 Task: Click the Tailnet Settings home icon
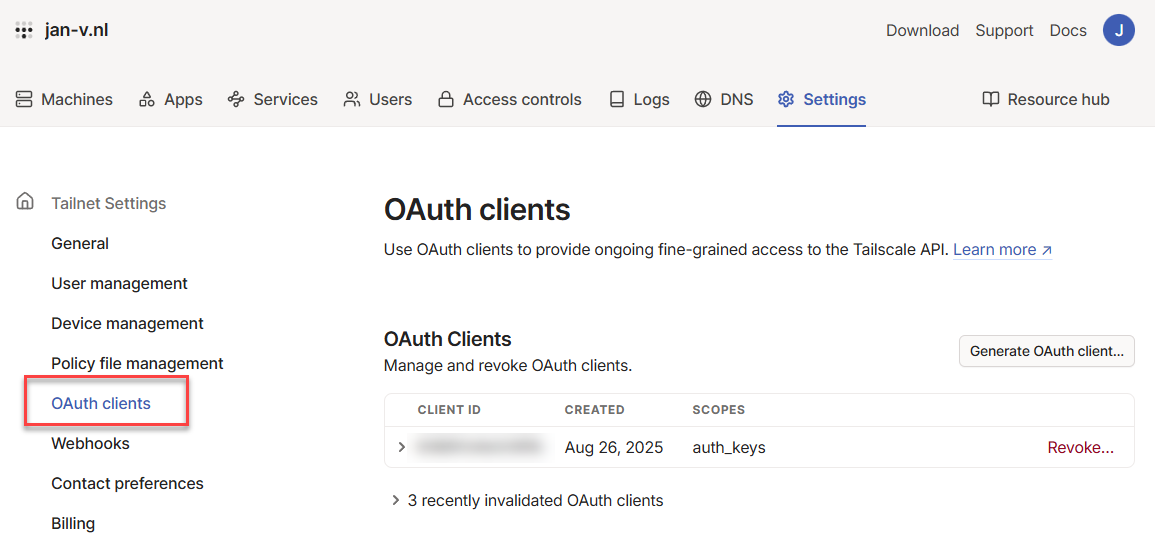coord(24,201)
